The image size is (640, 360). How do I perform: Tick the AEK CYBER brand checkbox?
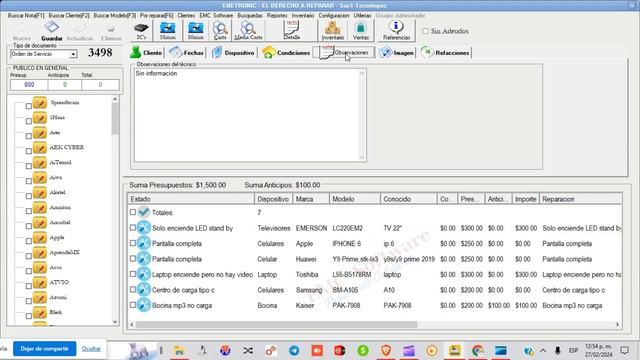[29, 151]
